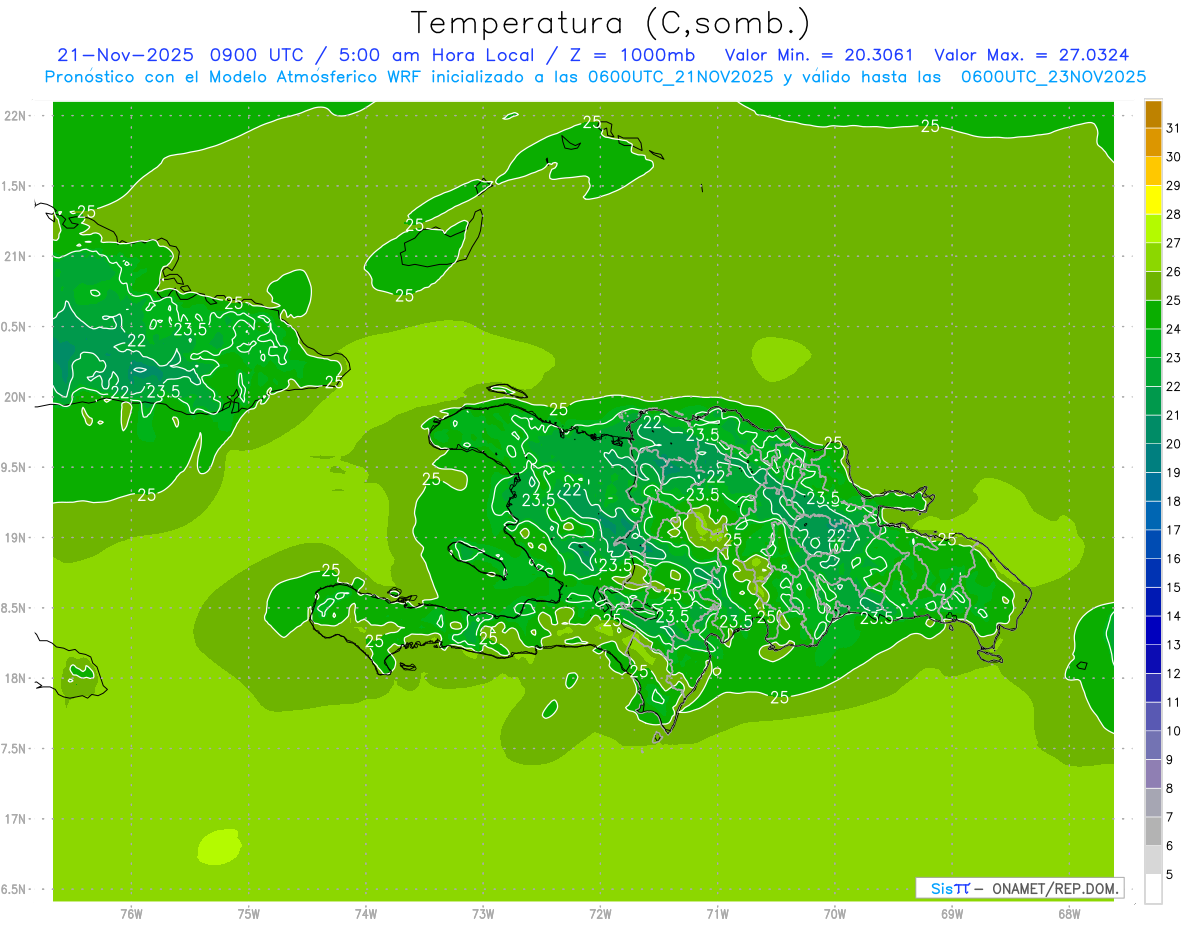The height and width of the screenshot is (927, 1200).
Task: Click the 22N latitude axis label
Action: [x=17, y=116]
